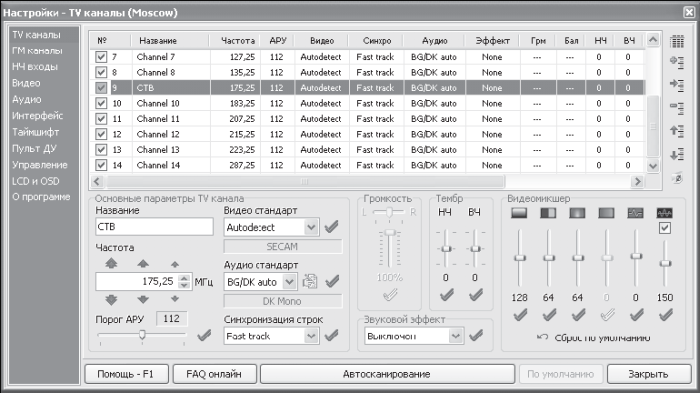Click the first videomixer slider handle (128)
Screen dimensions: 700x393
coord(520,258)
